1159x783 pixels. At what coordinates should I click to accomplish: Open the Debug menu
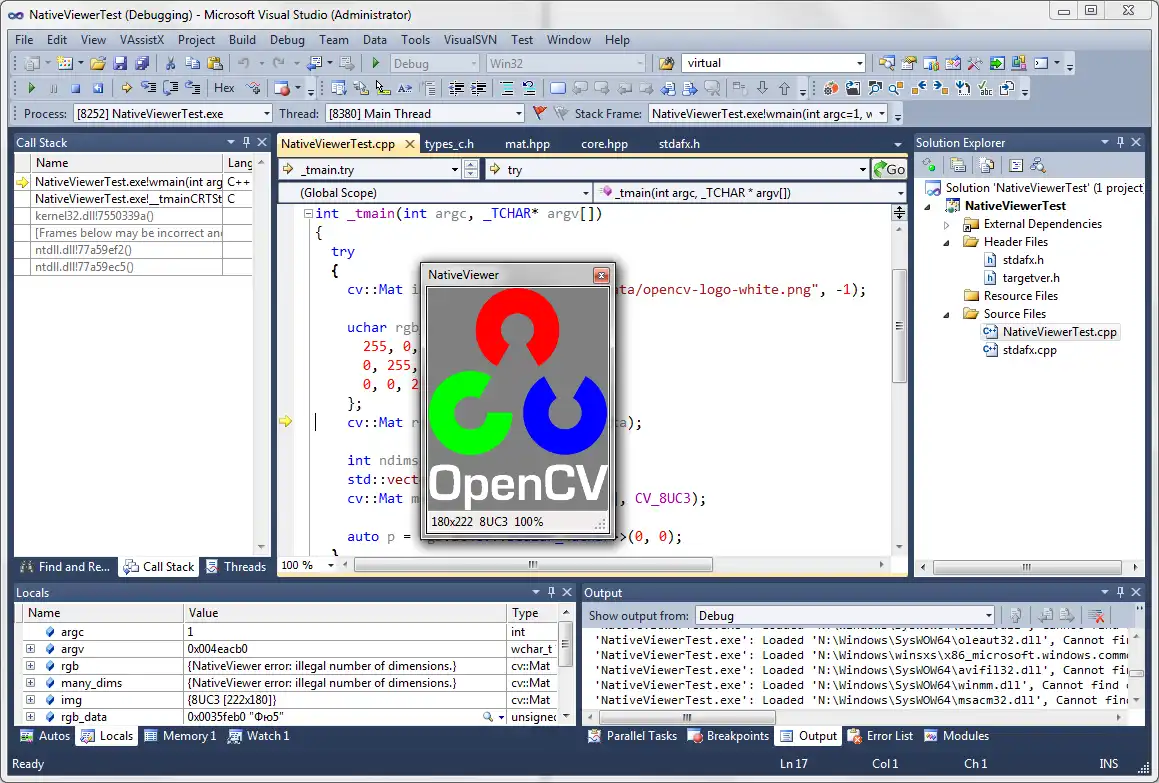pyautogui.click(x=287, y=40)
